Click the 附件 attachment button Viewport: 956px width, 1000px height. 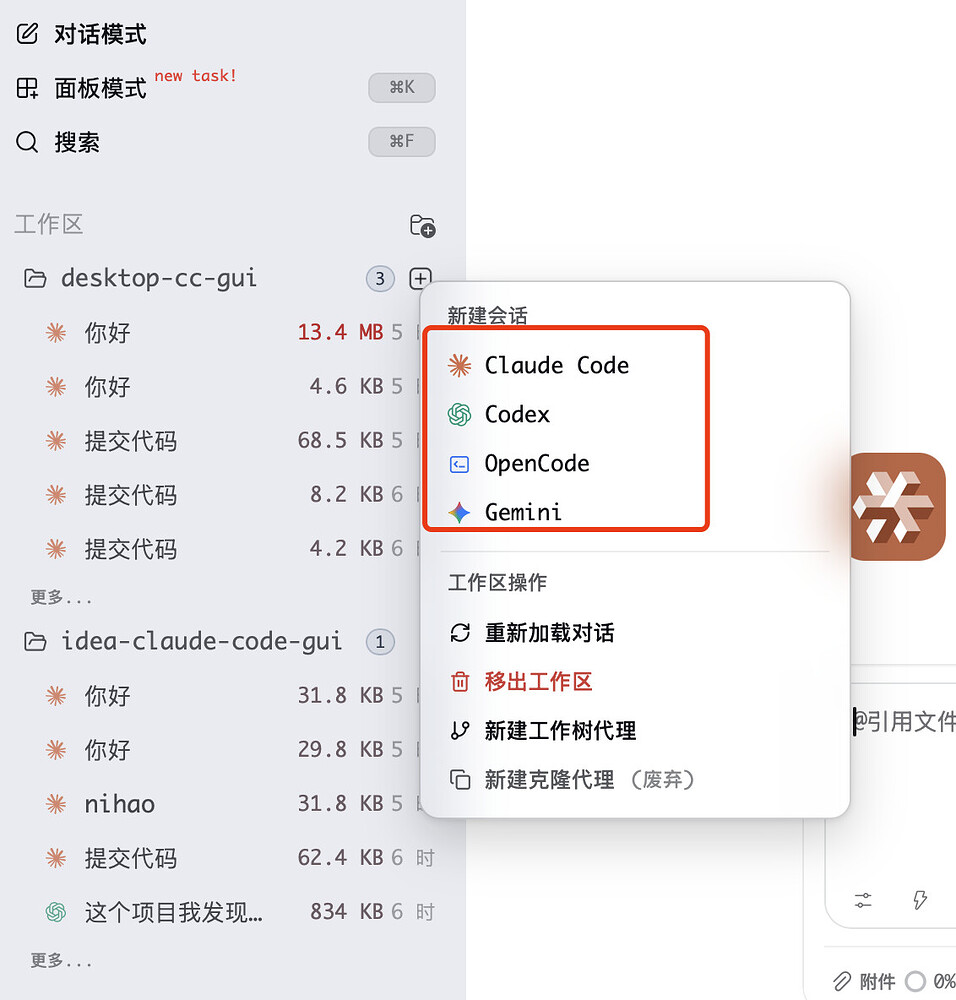864,981
